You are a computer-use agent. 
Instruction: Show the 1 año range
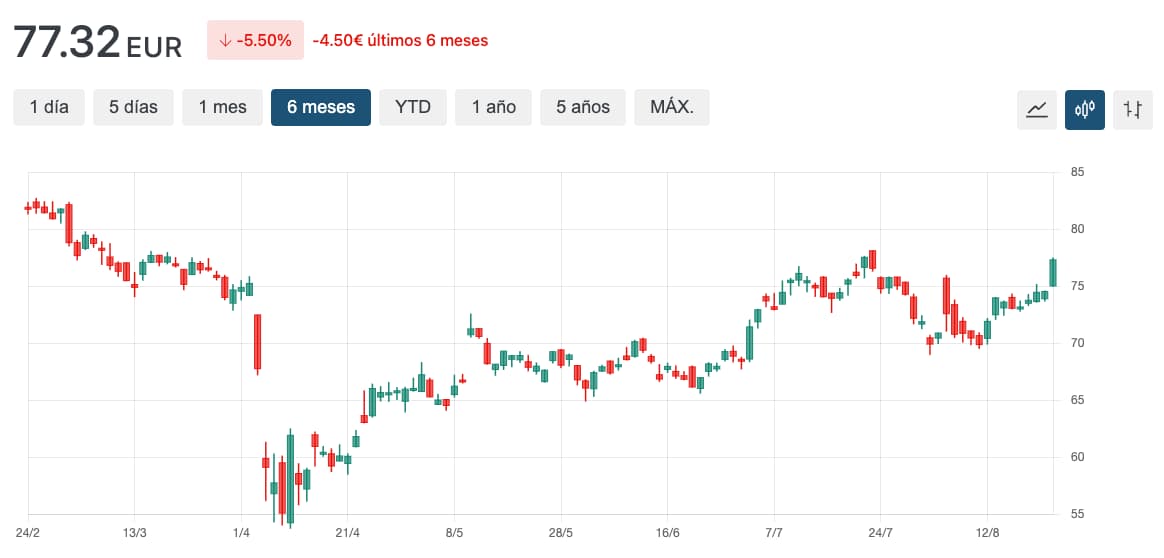494,107
